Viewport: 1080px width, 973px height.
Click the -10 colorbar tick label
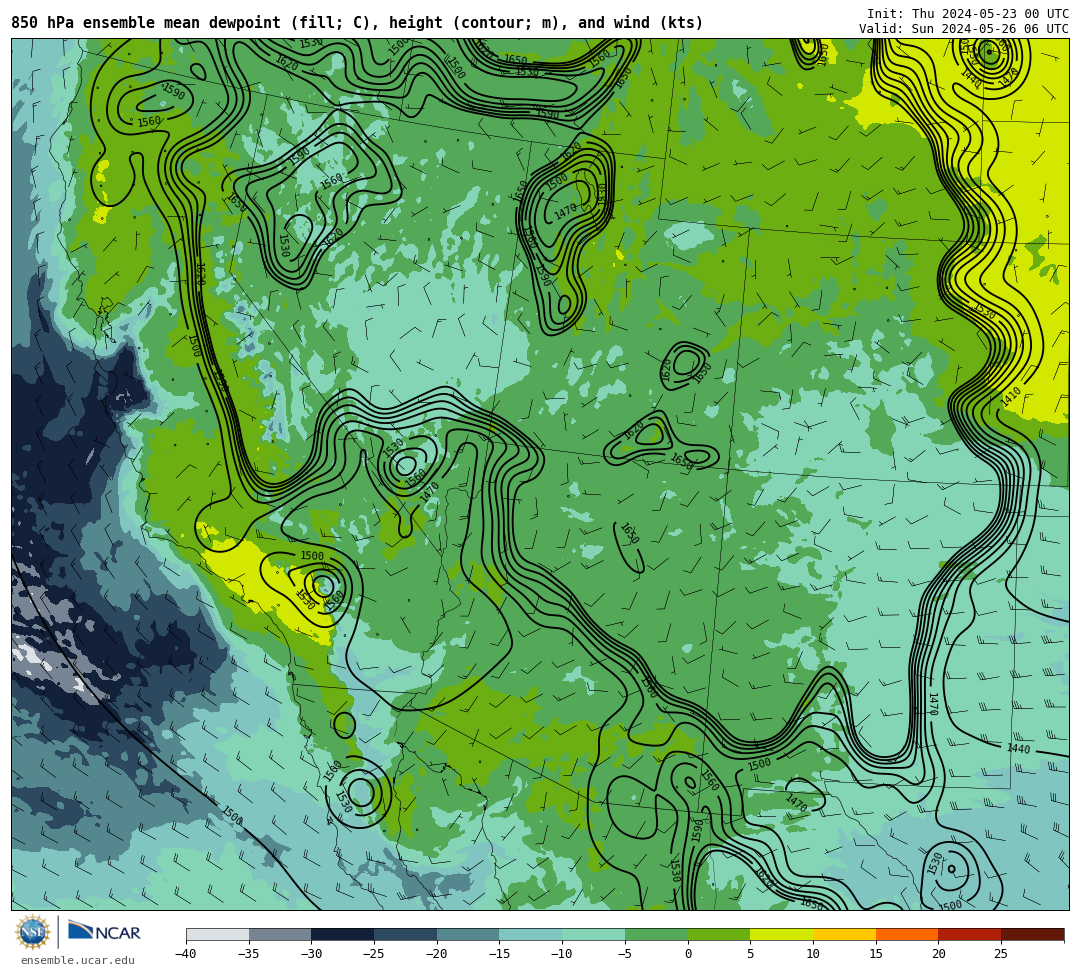(x=562, y=954)
